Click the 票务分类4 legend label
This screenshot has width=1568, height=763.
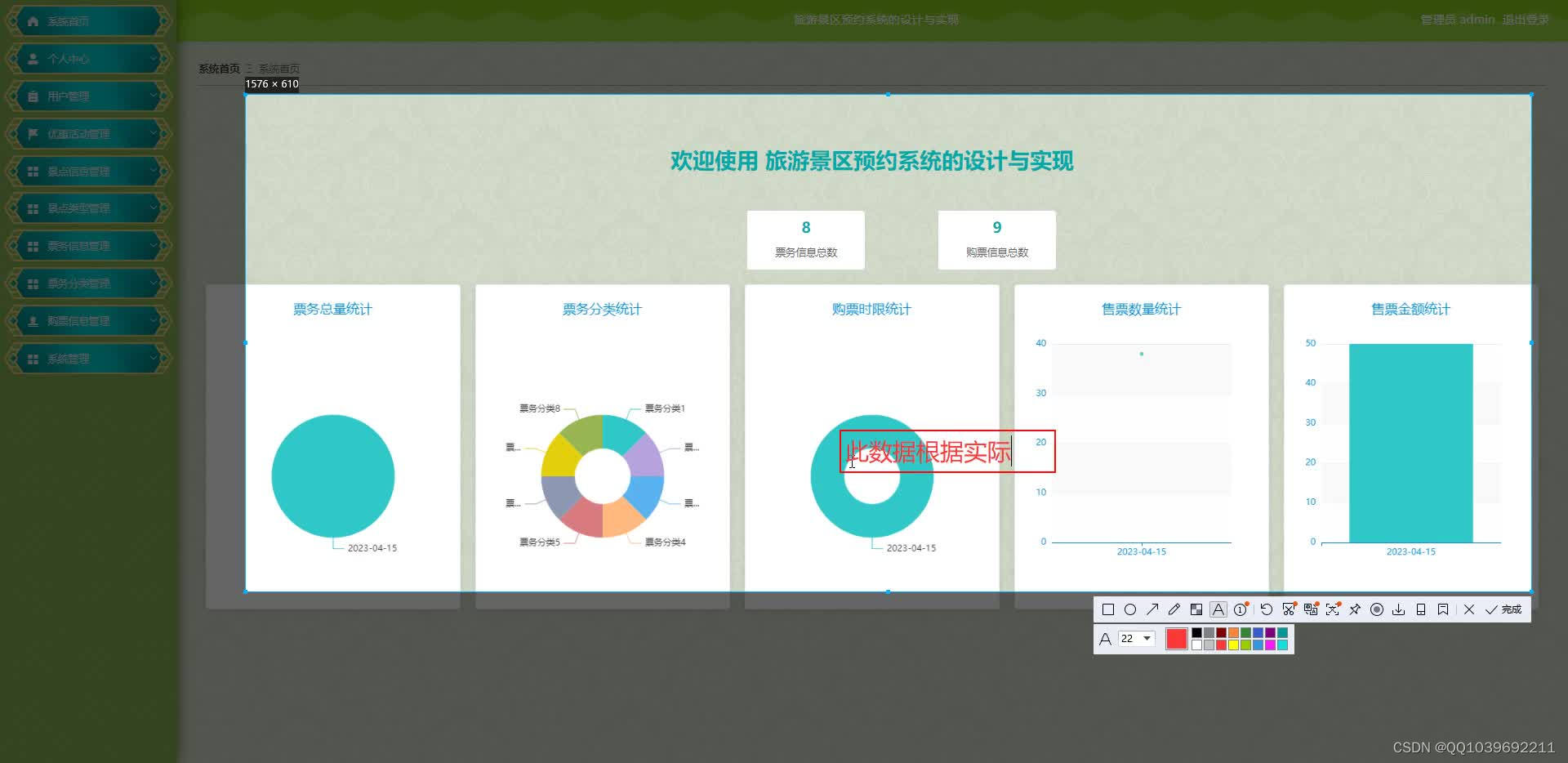tap(665, 542)
